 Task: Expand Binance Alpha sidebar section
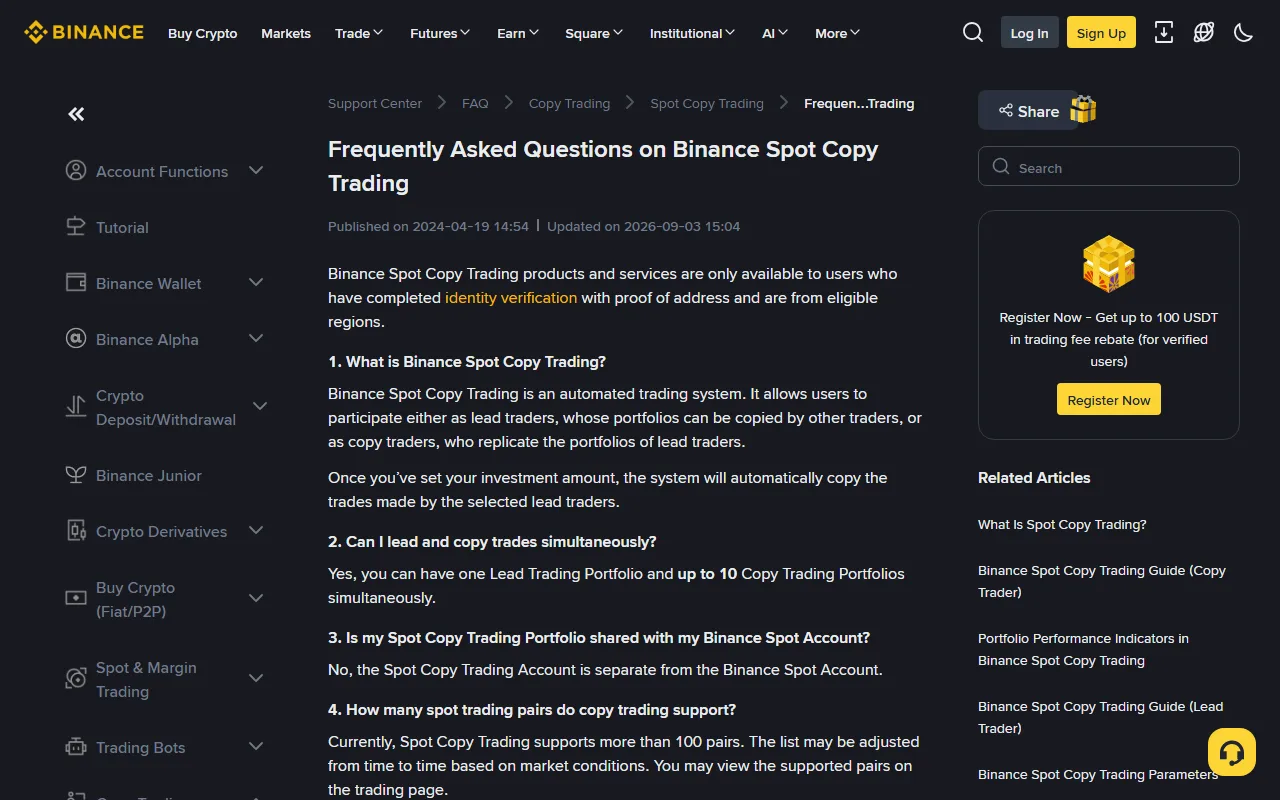pyautogui.click(x=256, y=338)
